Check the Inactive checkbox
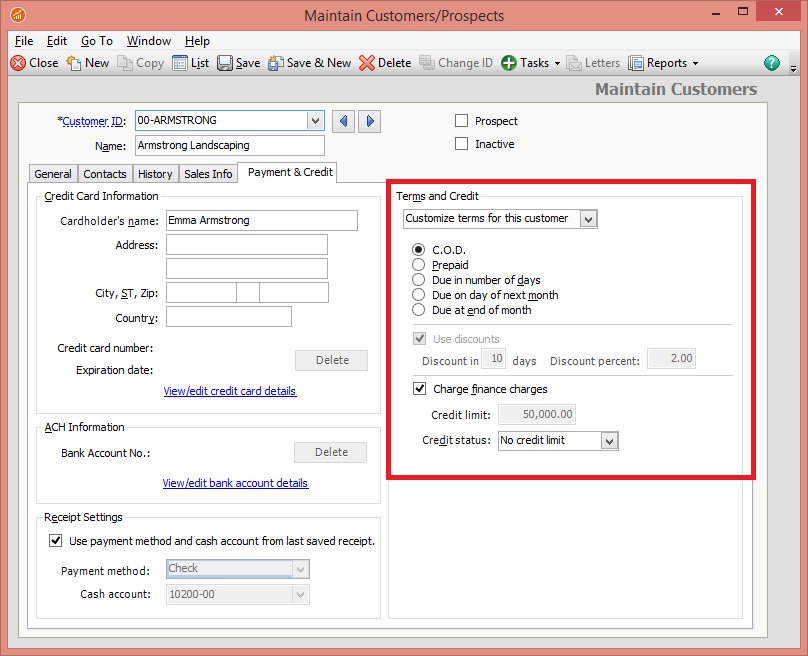The width and height of the screenshot is (808, 656). 461,144
